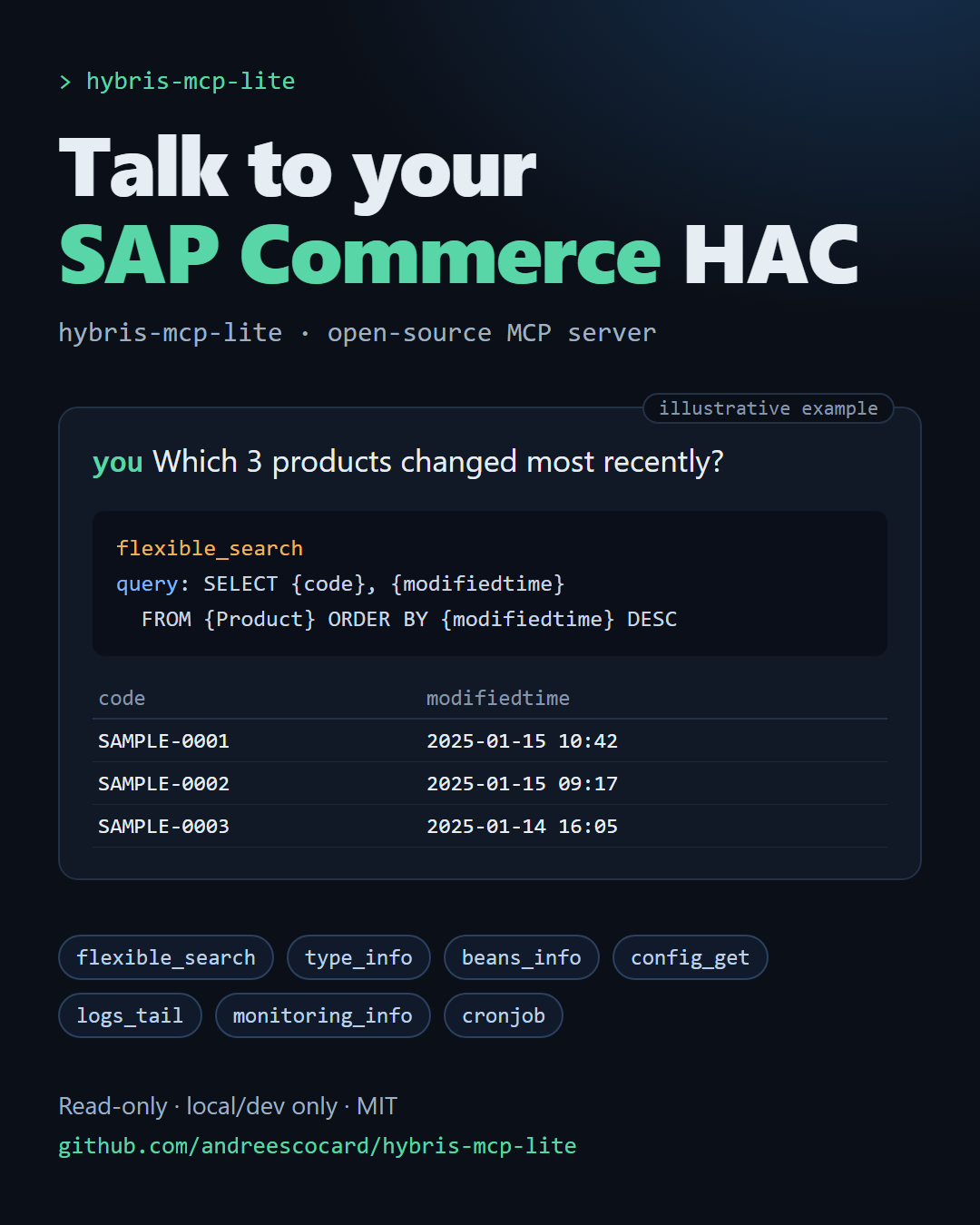
Task: Click the 'SELECT {code}, {modifiedtime}' line
Action: pyautogui.click(x=384, y=583)
